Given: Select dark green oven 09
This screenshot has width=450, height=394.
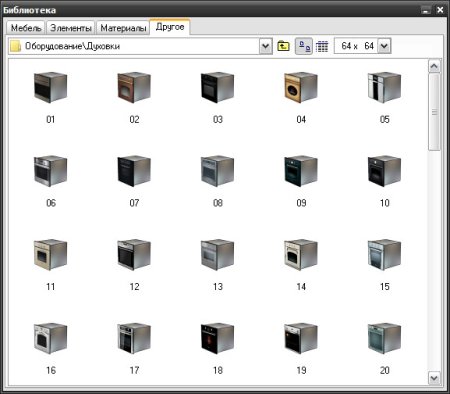Looking at the screenshot, I should tap(301, 171).
